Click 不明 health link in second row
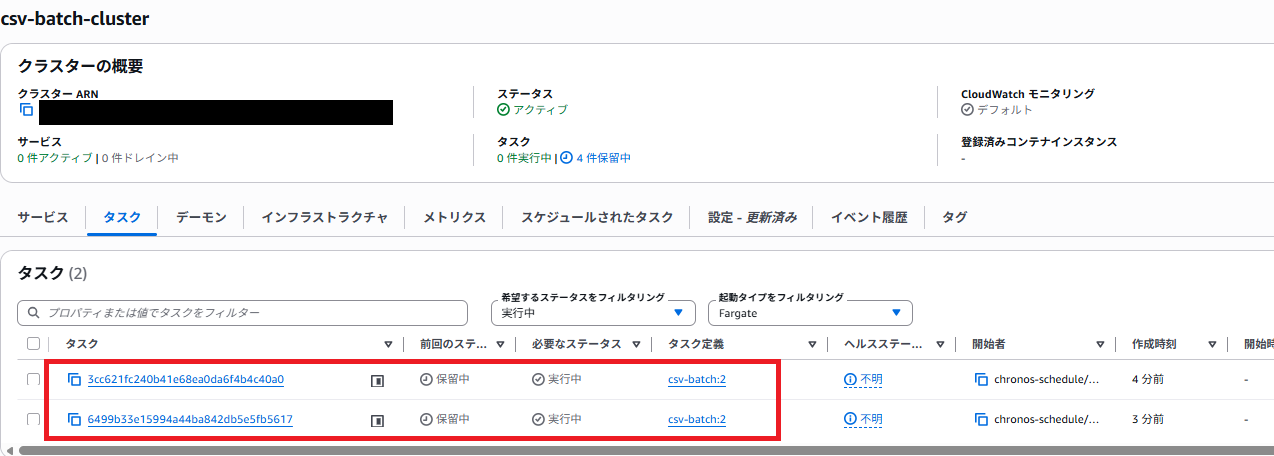Image resolution: width=1274 pixels, height=456 pixels. (871, 419)
